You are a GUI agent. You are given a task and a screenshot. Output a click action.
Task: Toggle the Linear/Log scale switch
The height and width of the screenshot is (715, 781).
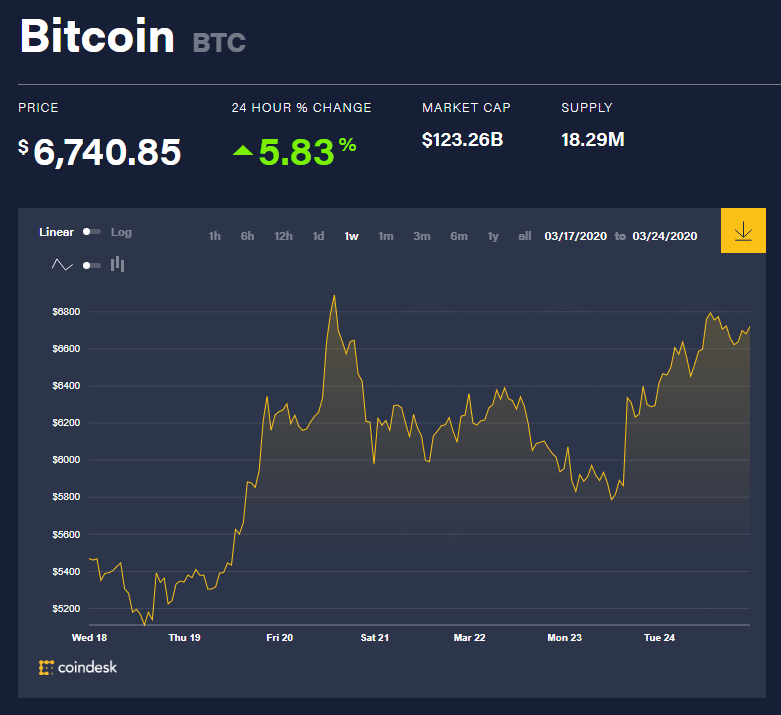[x=92, y=232]
